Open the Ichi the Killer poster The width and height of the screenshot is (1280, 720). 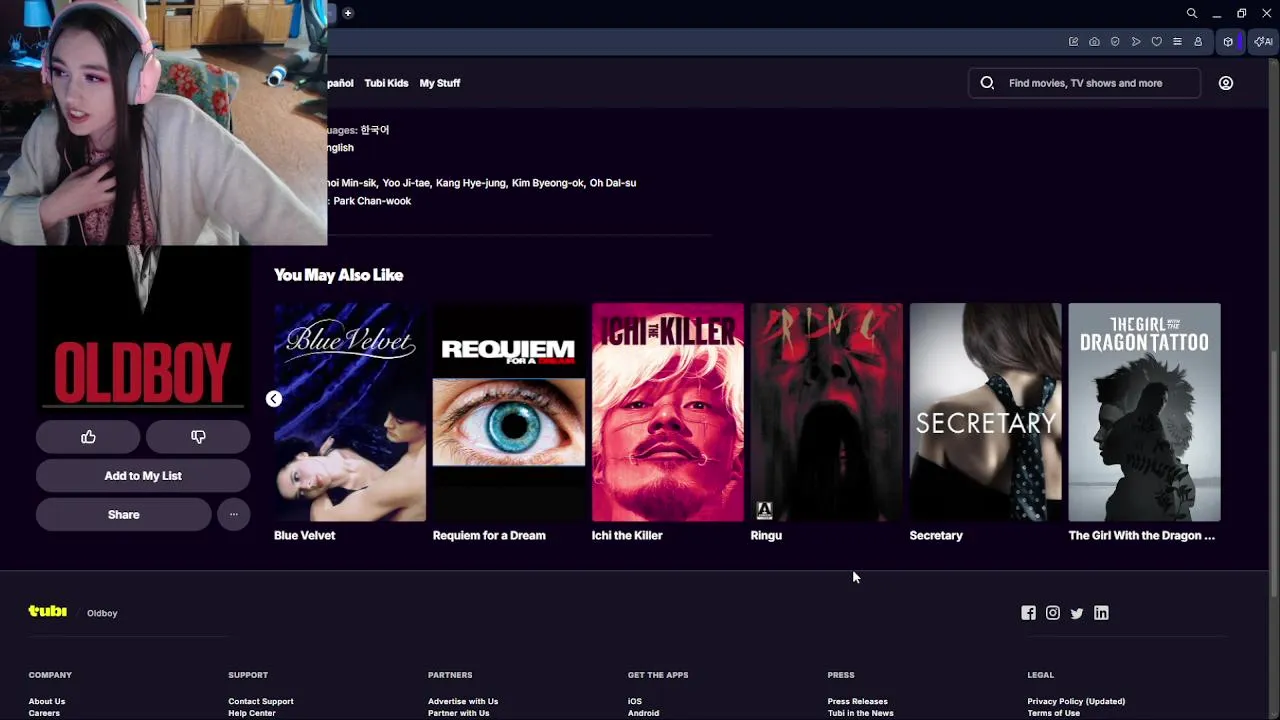pos(668,412)
